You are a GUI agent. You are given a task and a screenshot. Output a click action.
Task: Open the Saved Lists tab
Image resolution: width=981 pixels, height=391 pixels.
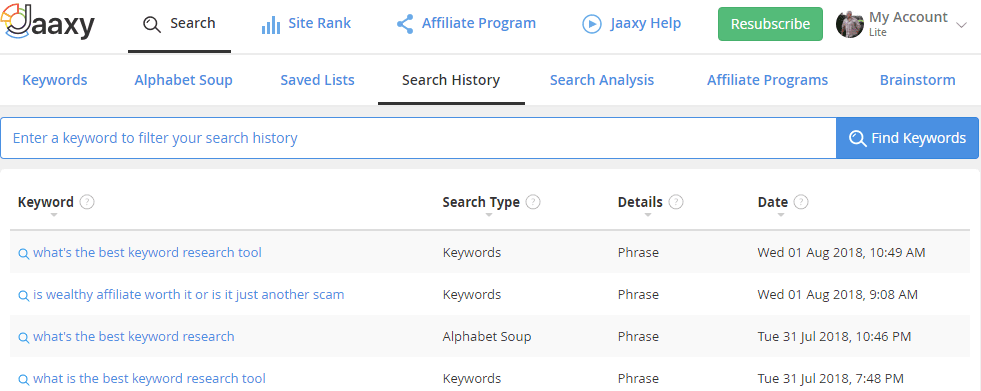[x=317, y=80]
